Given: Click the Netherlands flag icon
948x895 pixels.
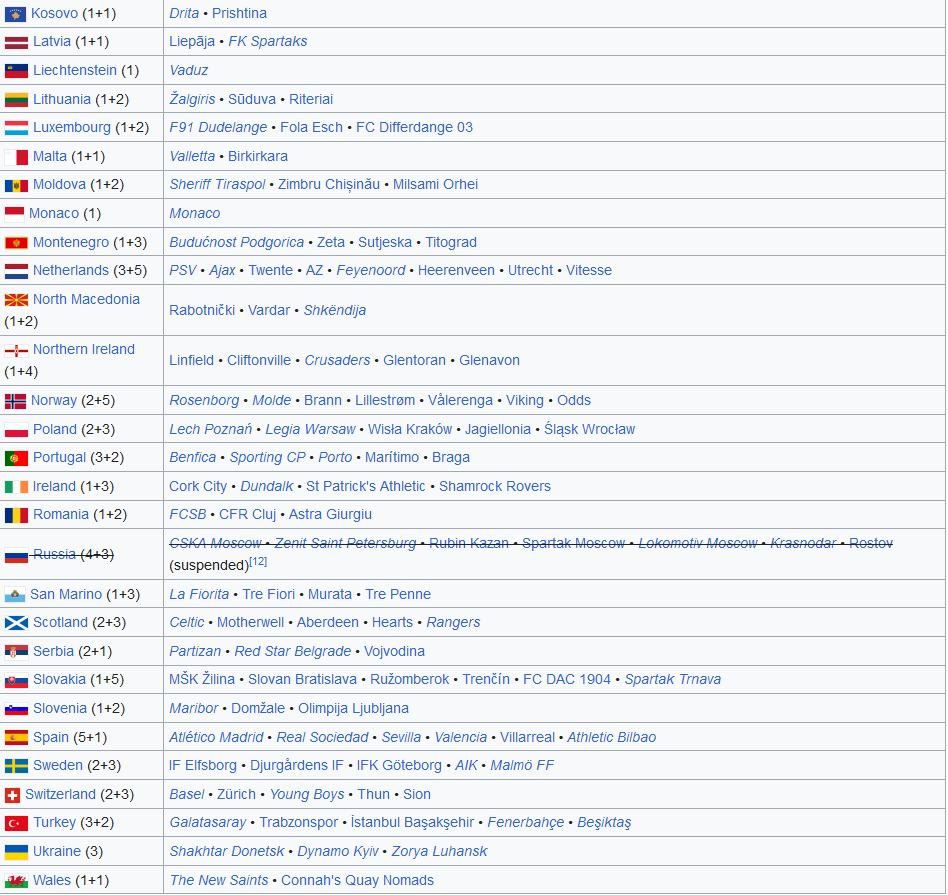Looking at the screenshot, I should (16, 271).
